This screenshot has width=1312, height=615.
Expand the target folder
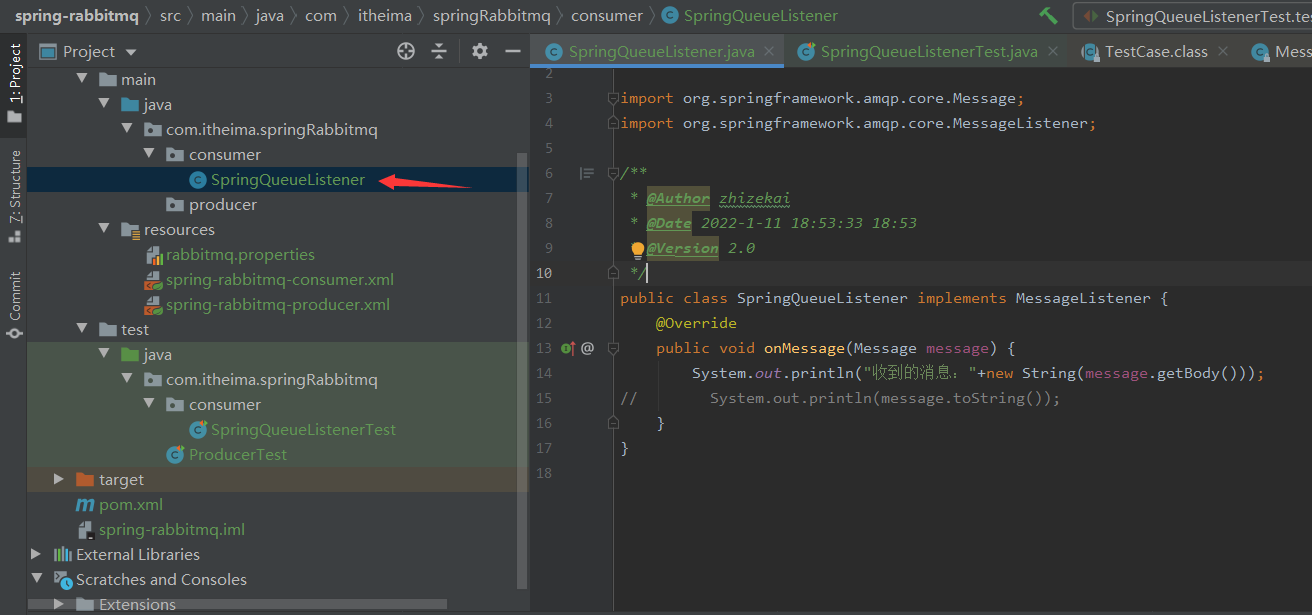[59, 479]
